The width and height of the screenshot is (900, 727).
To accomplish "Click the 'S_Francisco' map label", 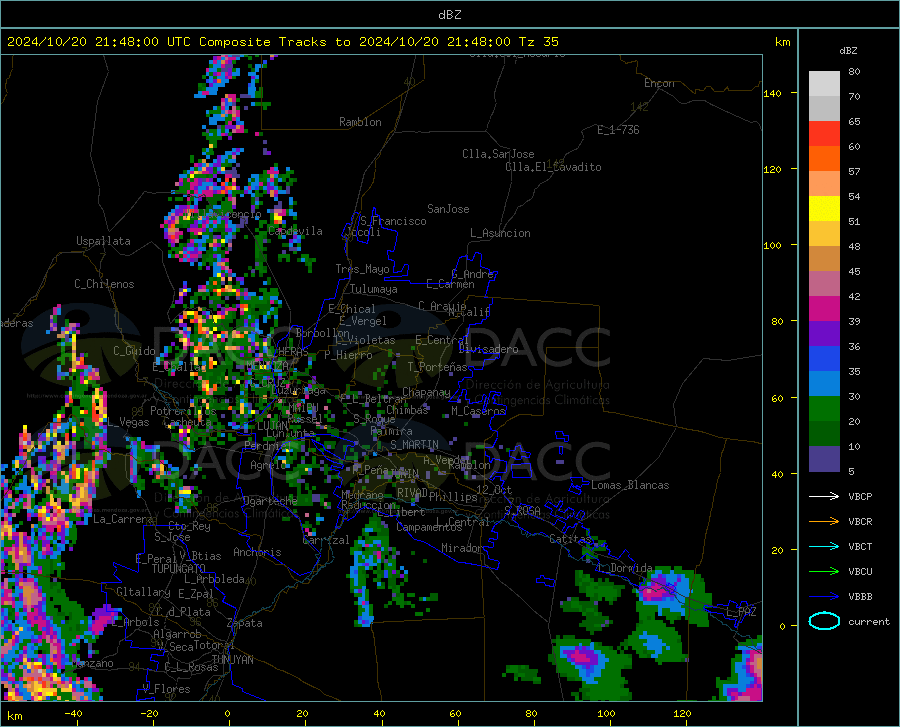I will coord(393,221).
